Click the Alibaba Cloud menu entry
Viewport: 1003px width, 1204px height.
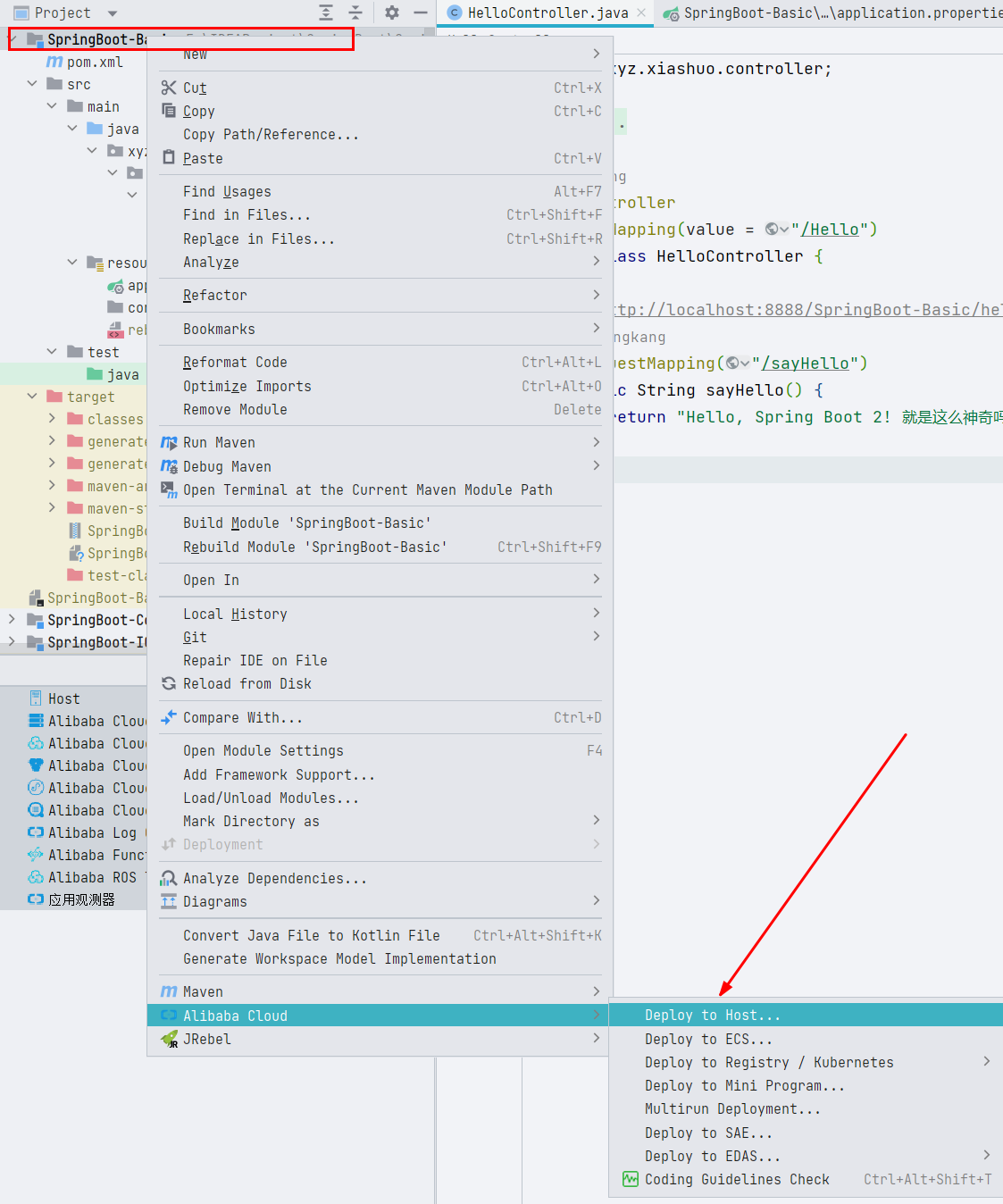[x=380, y=1016]
